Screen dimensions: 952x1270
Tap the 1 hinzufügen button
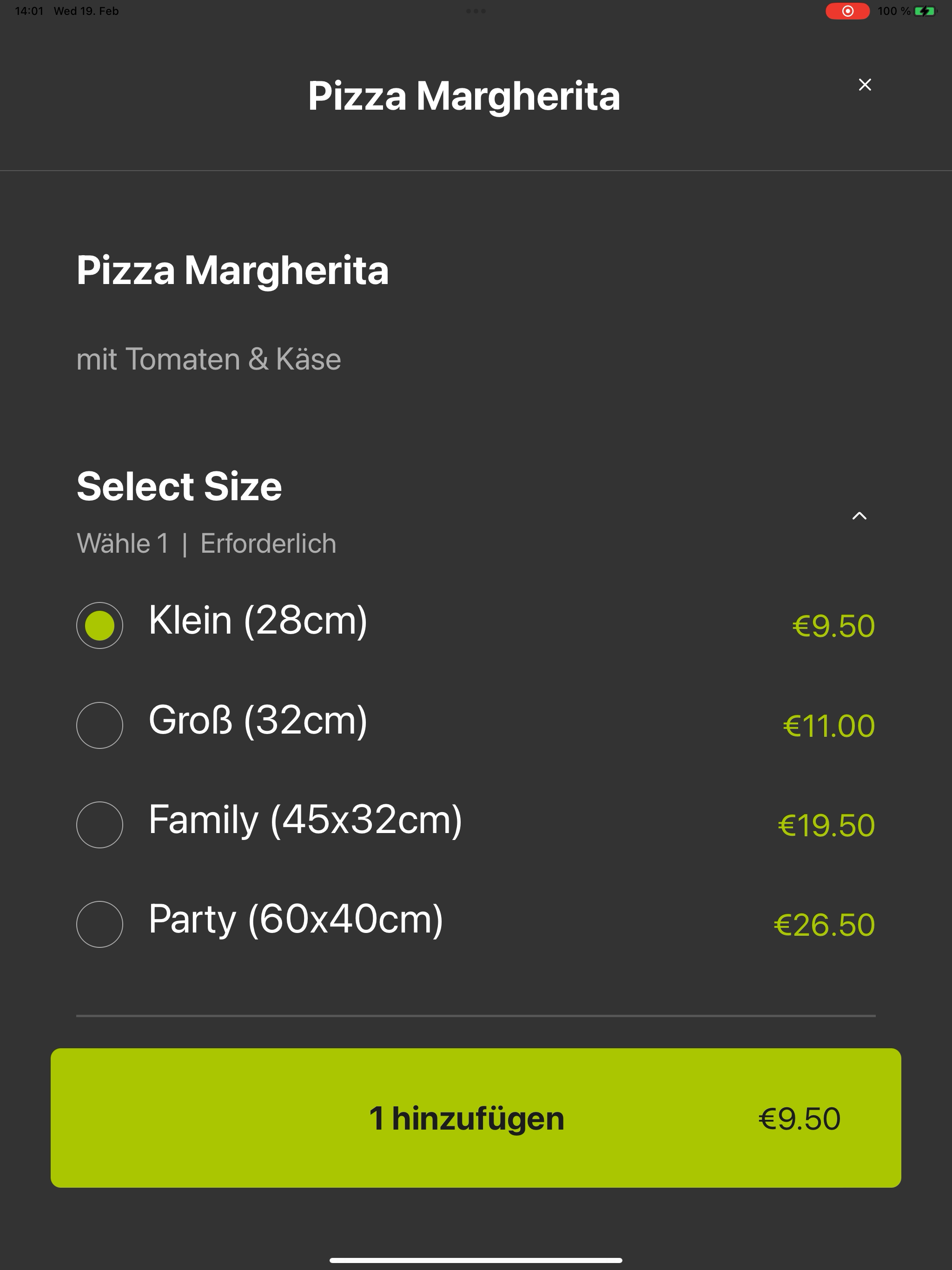[476, 1118]
